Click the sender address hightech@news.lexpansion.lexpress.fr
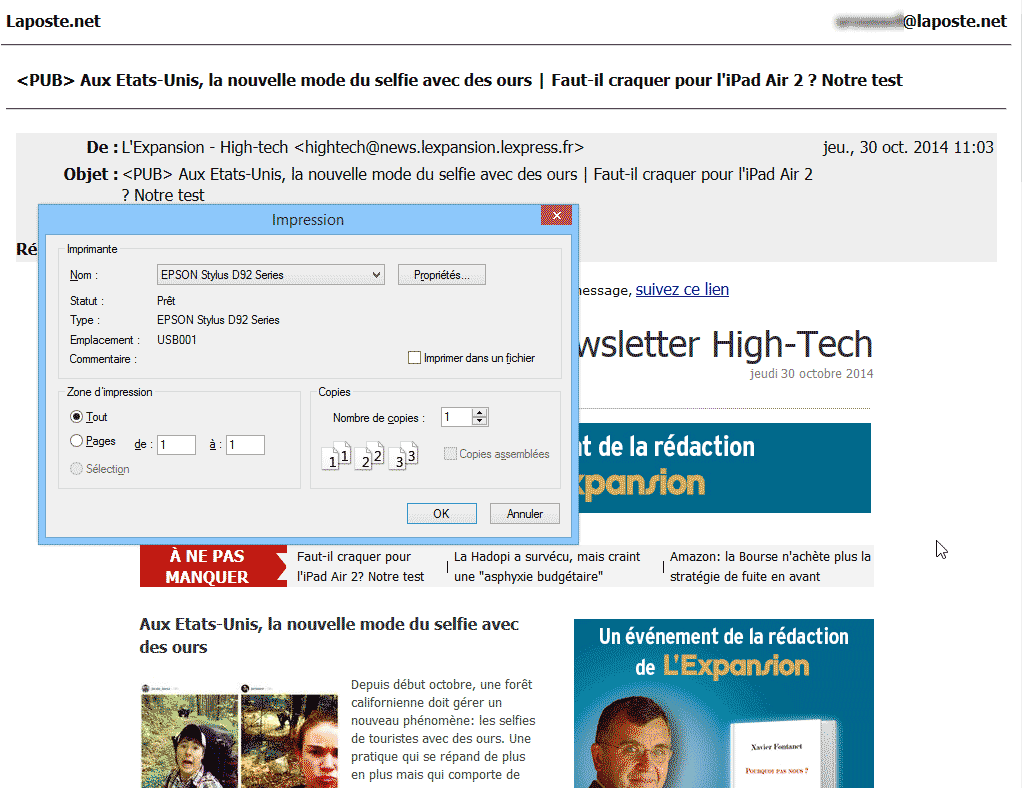Screen dimensions: 1022x788 [439, 147]
